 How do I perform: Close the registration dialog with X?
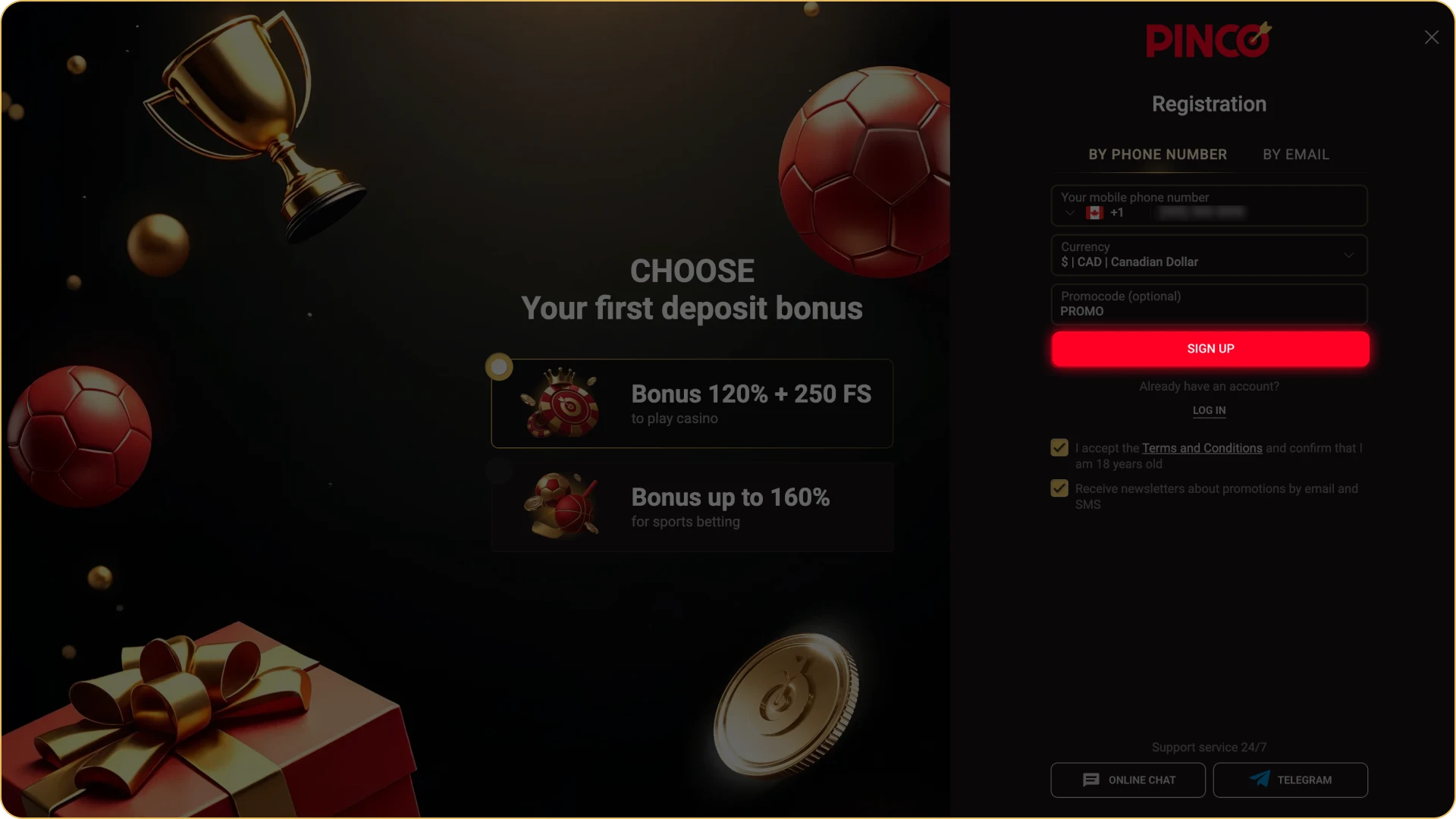pyautogui.click(x=1432, y=37)
